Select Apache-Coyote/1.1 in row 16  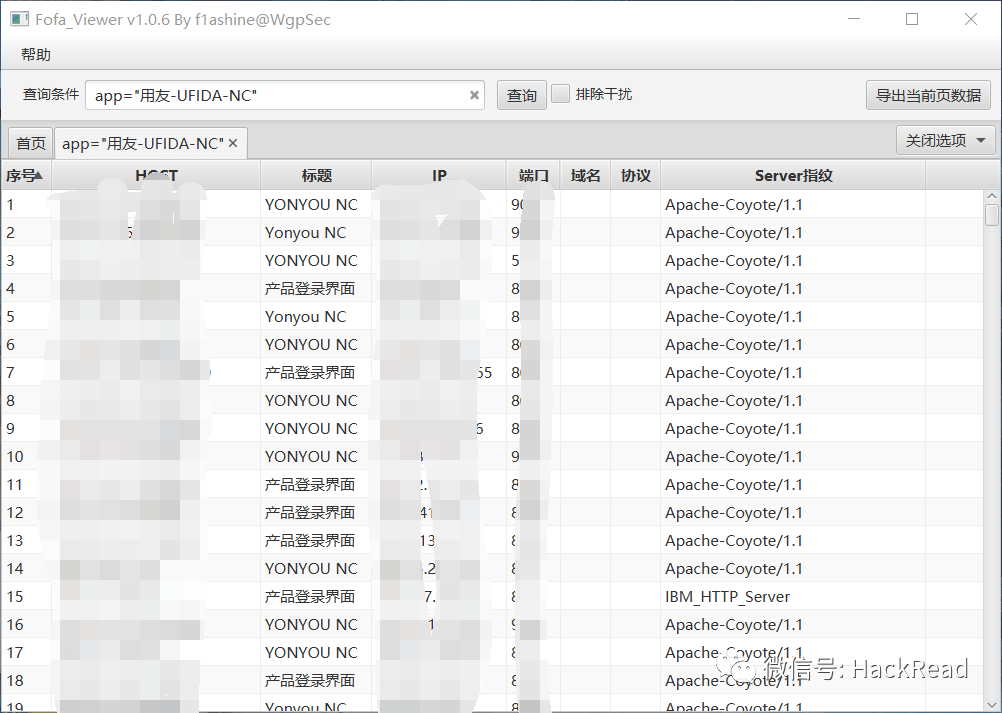tap(734, 625)
